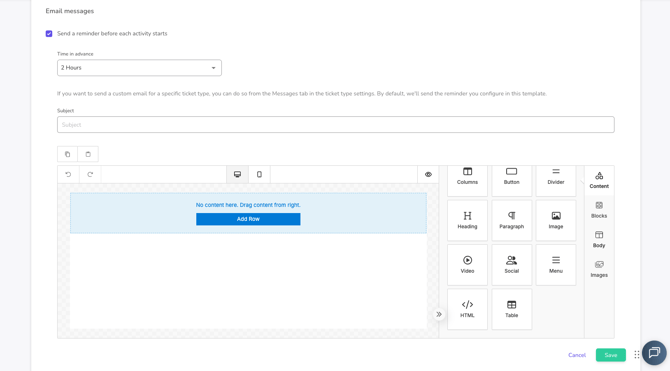Image resolution: width=670 pixels, height=371 pixels.
Task: Click the grip dots icon beside Save
Action: click(637, 355)
